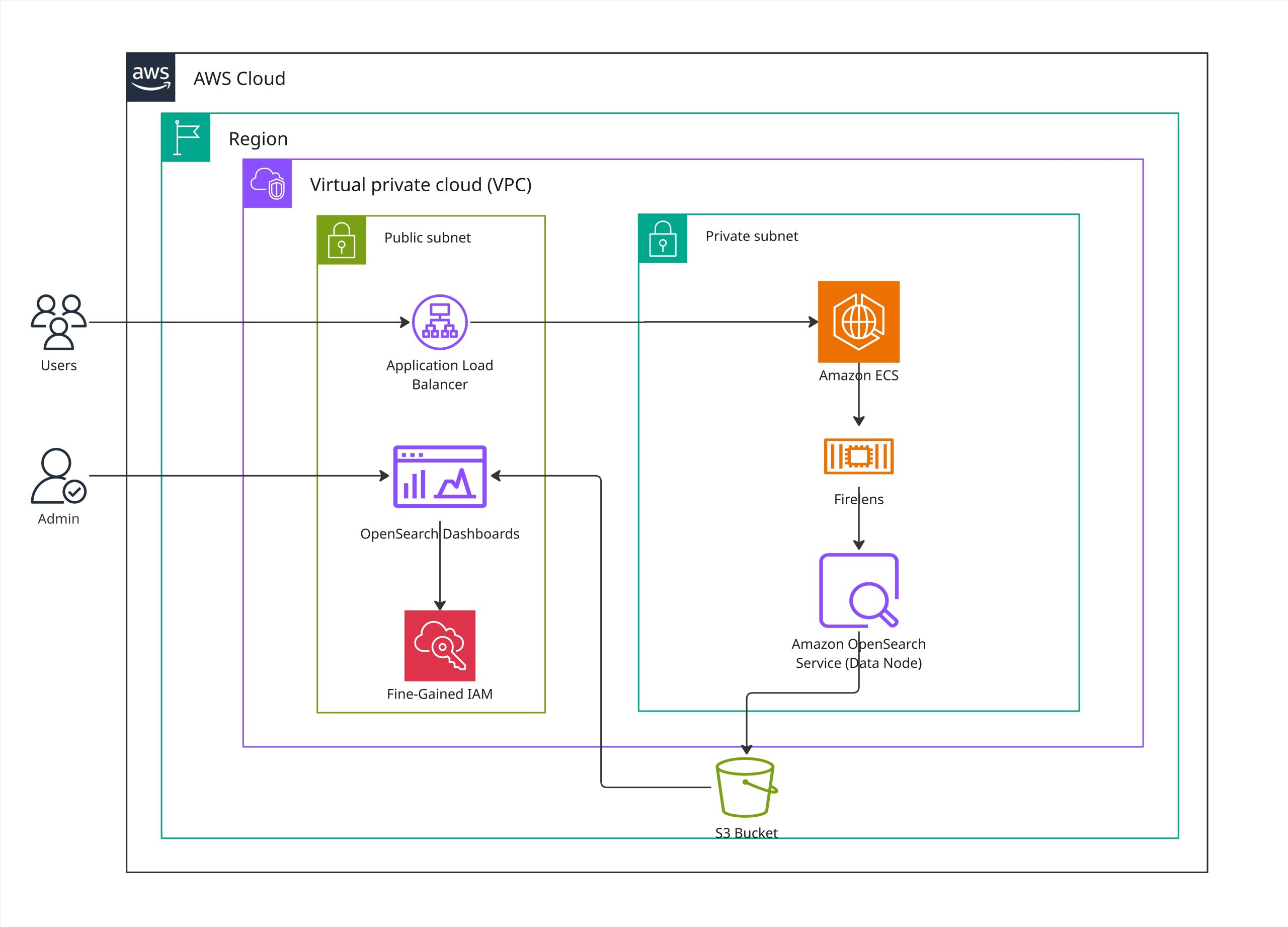The image size is (1288, 927).
Task: Click the AWS logo icon
Action: coord(150,78)
